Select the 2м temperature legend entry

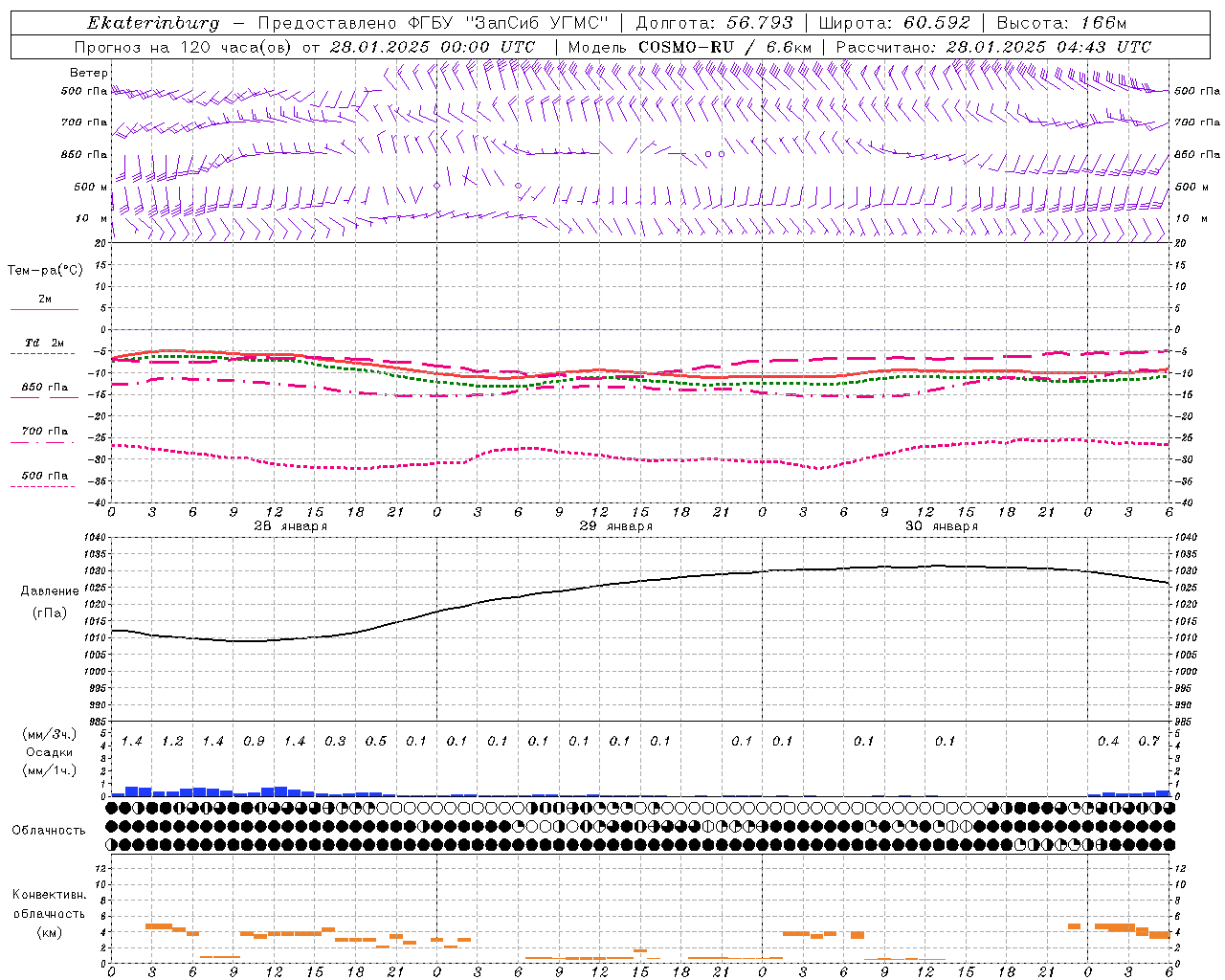click(45, 299)
